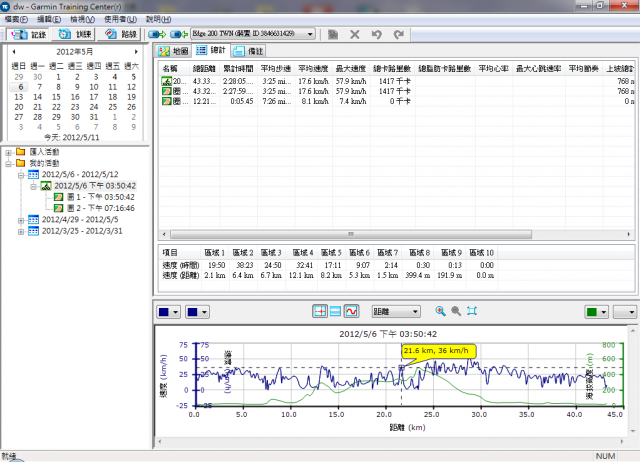This screenshot has height=462, width=640.
Task: Open the 編輯(E) menu
Action: click(49, 19)
